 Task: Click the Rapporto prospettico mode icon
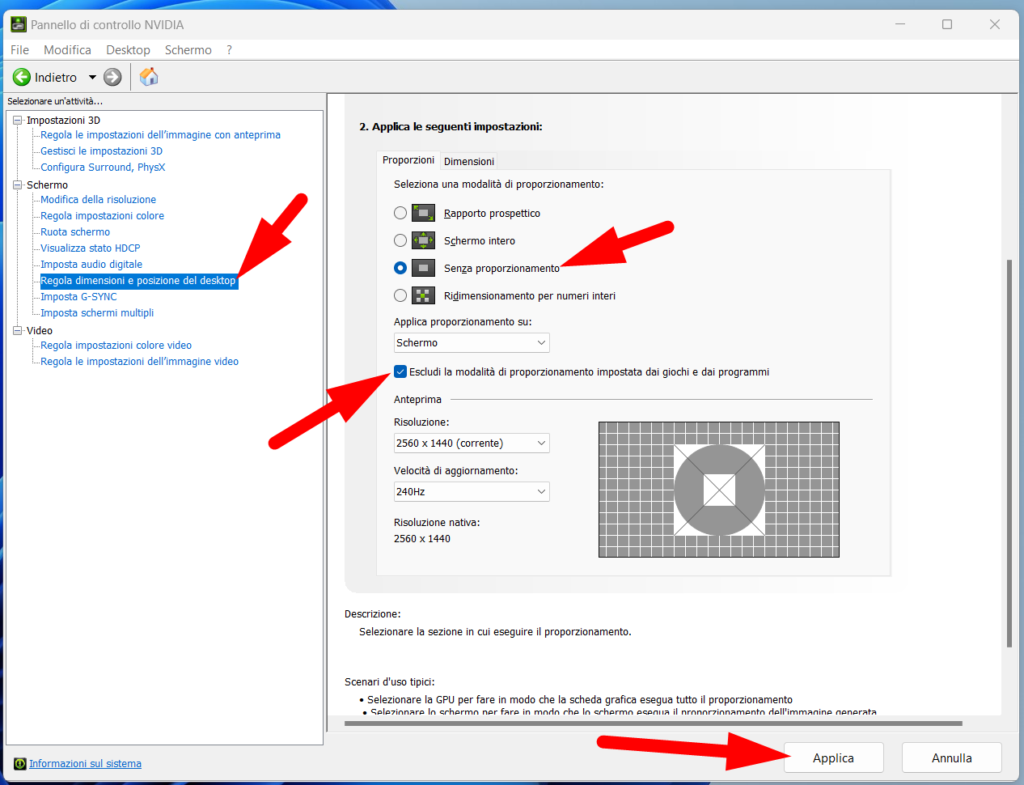[423, 213]
